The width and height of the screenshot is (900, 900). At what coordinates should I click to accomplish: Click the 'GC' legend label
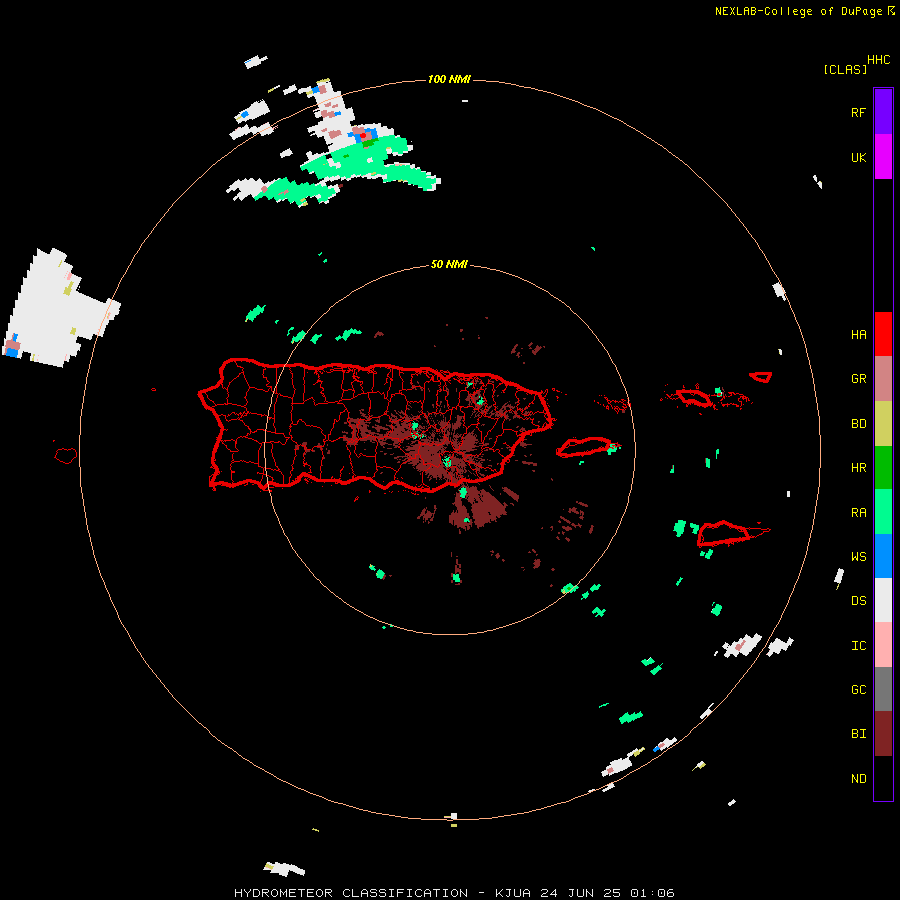pyautogui.click(x=858, y=690)
